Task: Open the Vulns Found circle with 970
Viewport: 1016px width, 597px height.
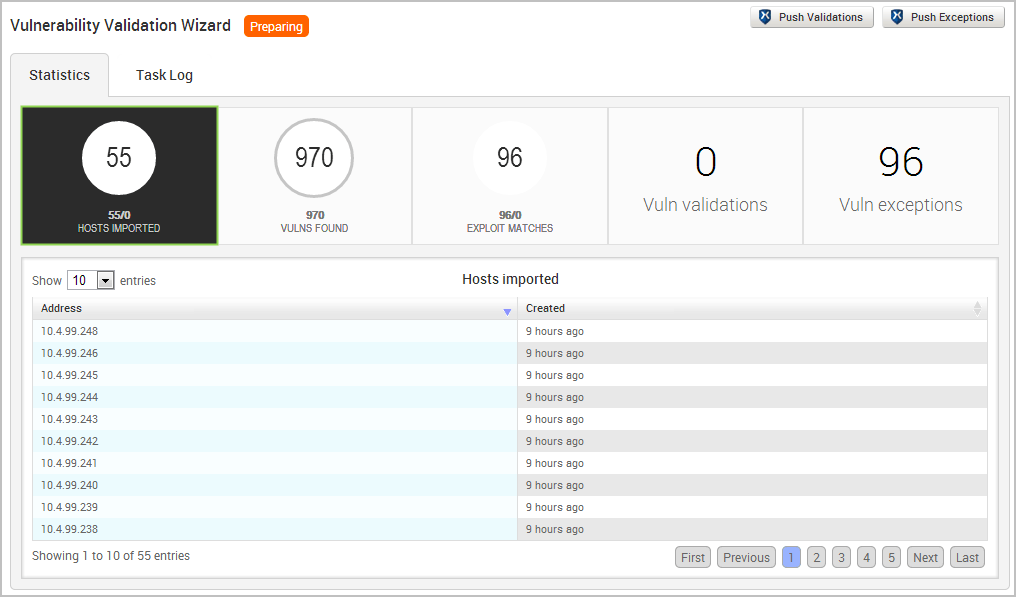Action: click(x=314, y=158)
